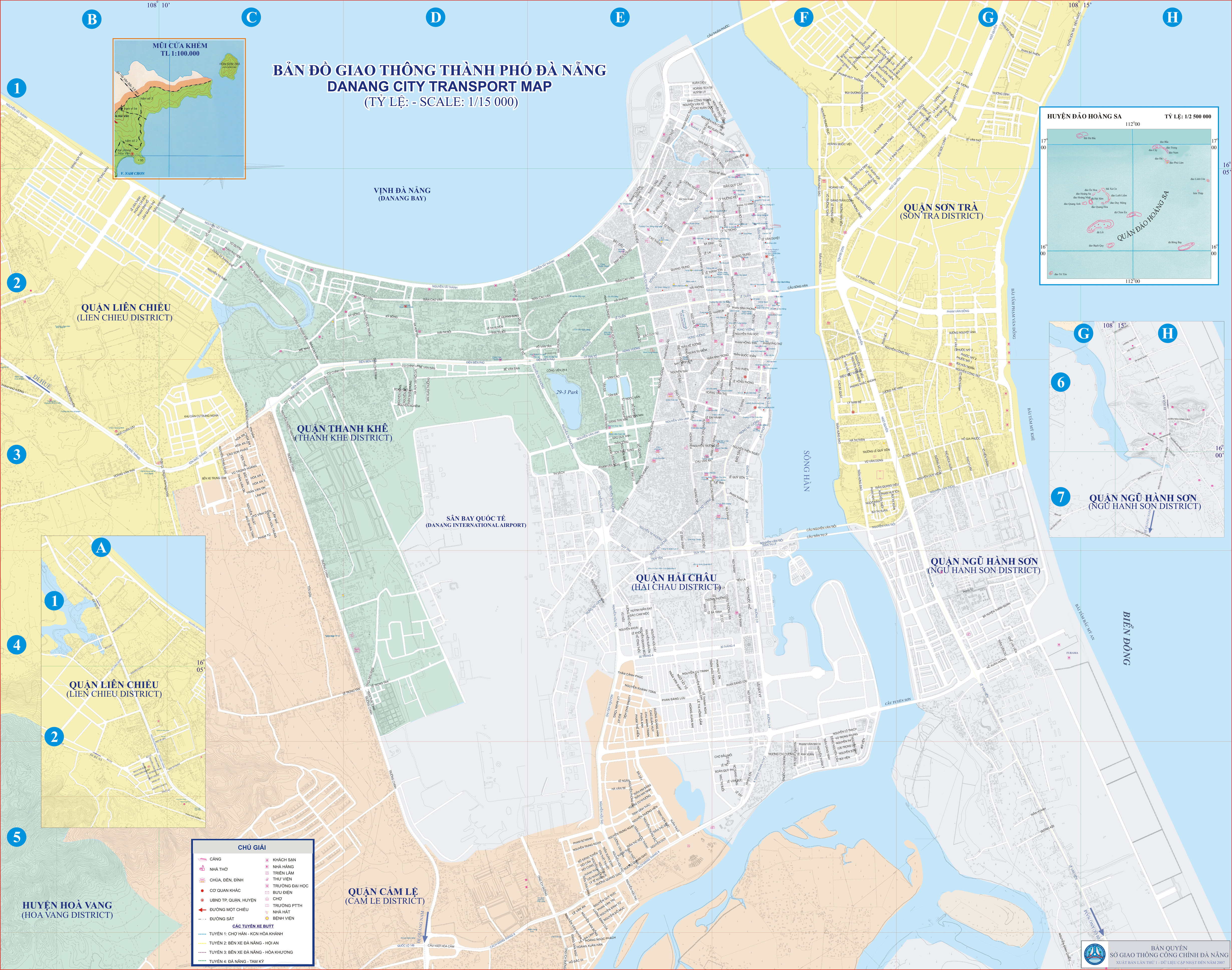This screenshot has width=1232, height=970.
Task: Click the QUẬN SƠN TRÀ district label
Action: [x=941, y=211]
